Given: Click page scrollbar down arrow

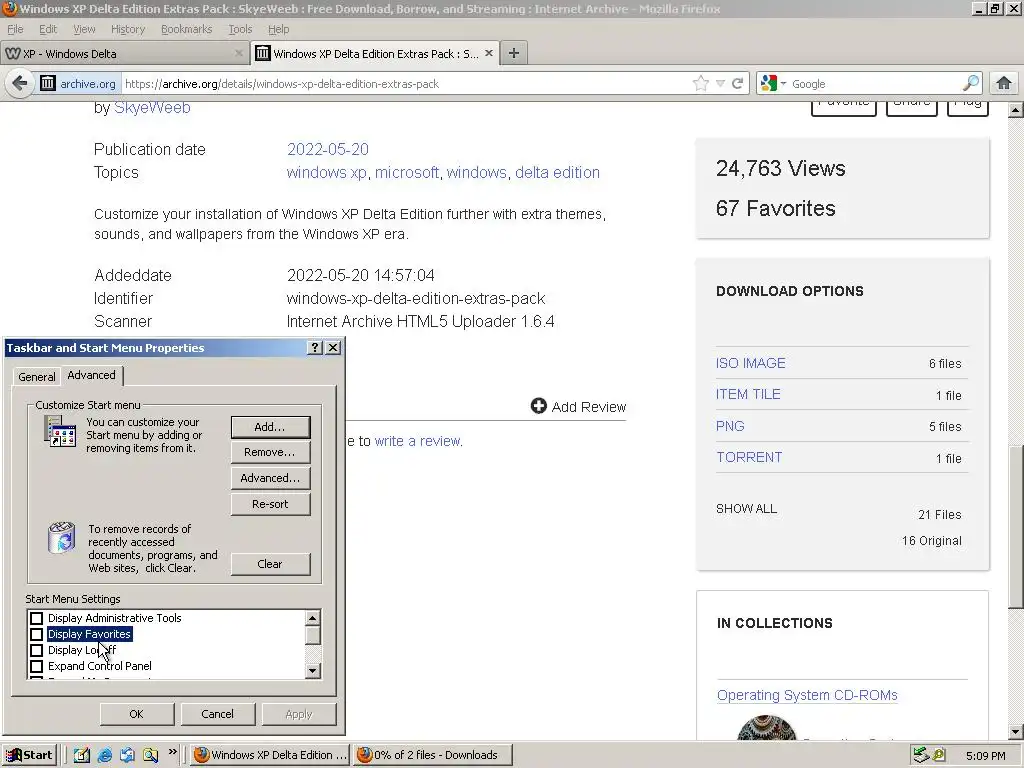Looking at the screenshot, I should tap(1016, 732).
